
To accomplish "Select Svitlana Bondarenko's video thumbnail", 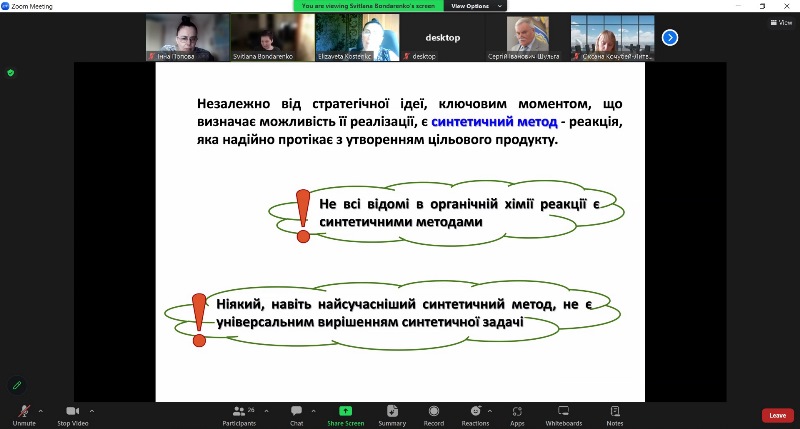I will pyautogui.click(x=272, y=38).
